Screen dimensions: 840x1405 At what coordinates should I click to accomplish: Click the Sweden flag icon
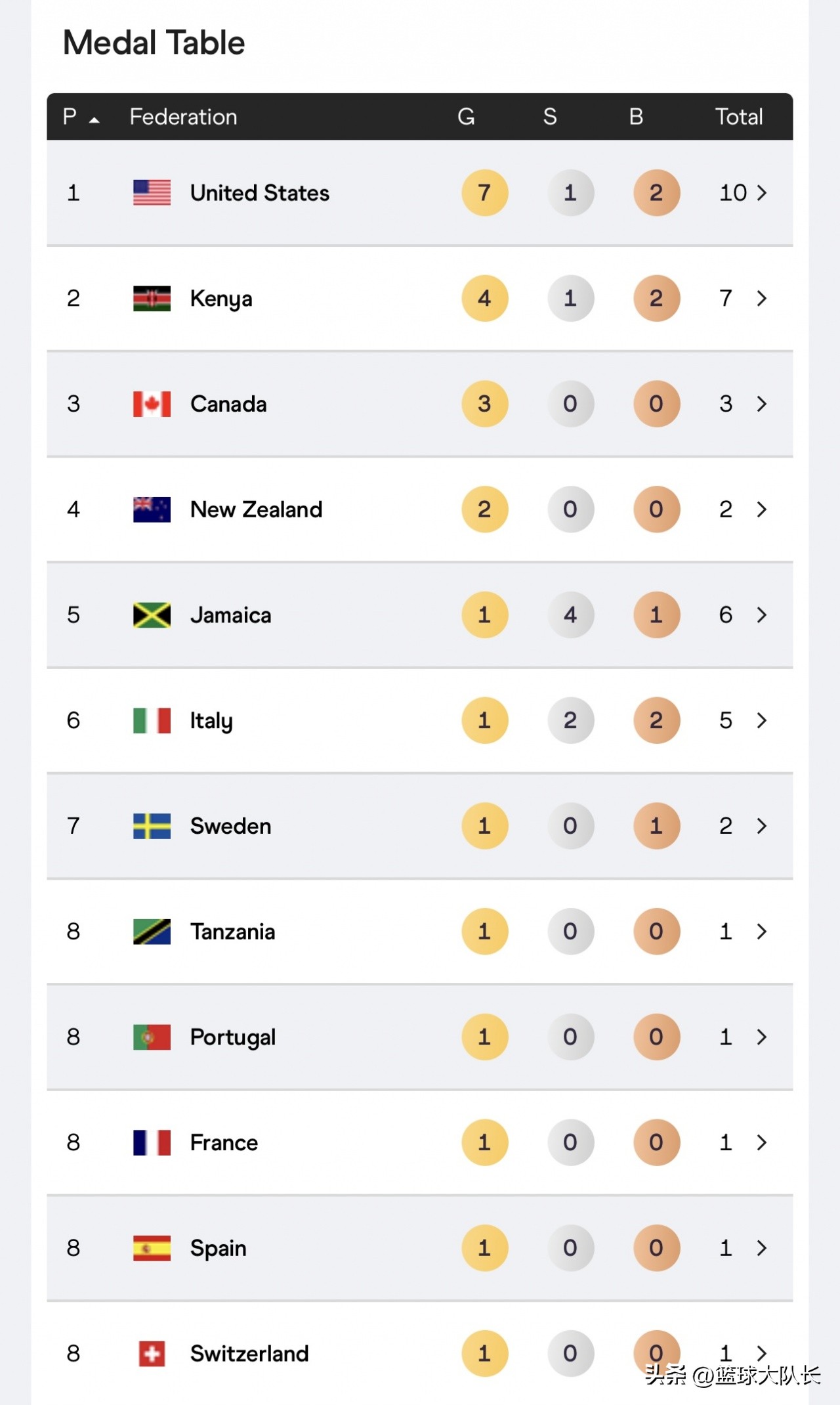152,826
